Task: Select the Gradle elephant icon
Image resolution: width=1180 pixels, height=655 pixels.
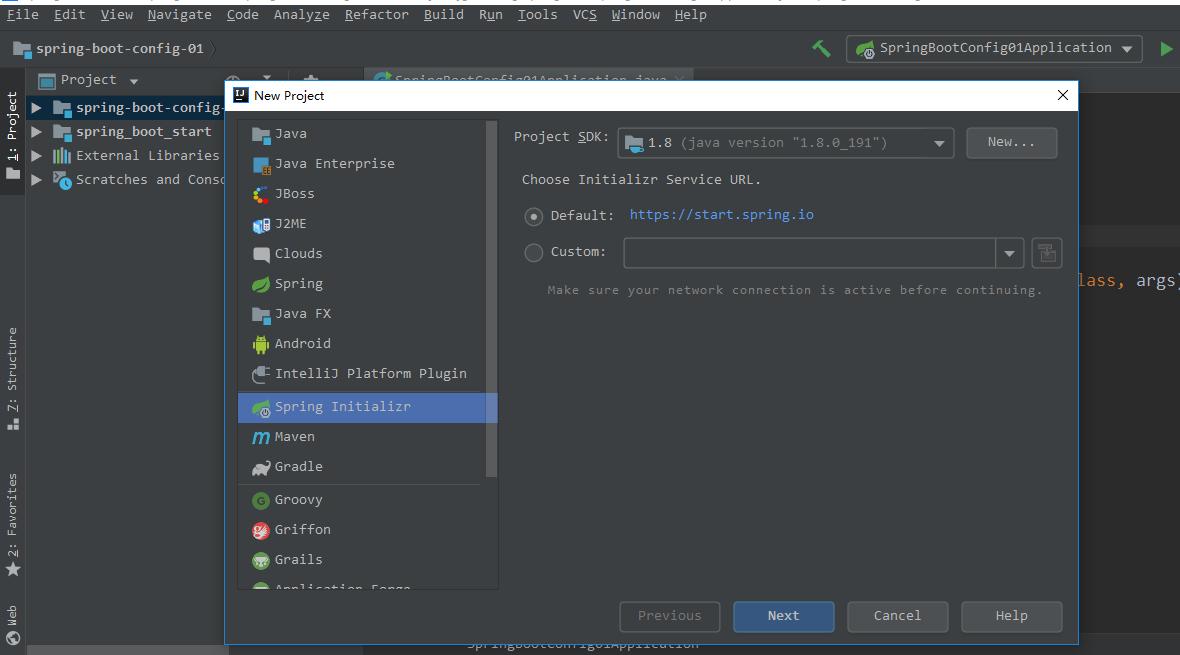Action: point(260,468)
